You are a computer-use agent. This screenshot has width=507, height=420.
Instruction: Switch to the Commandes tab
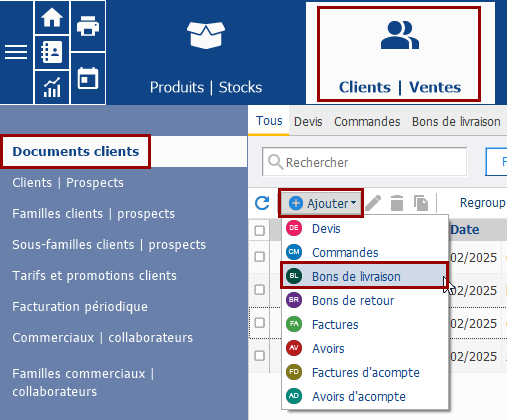point(367,122)
